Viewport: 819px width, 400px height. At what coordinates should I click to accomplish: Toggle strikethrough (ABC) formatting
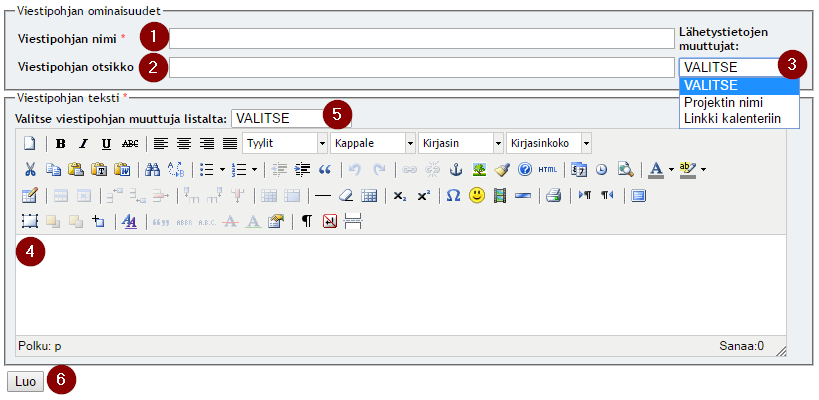130,143
